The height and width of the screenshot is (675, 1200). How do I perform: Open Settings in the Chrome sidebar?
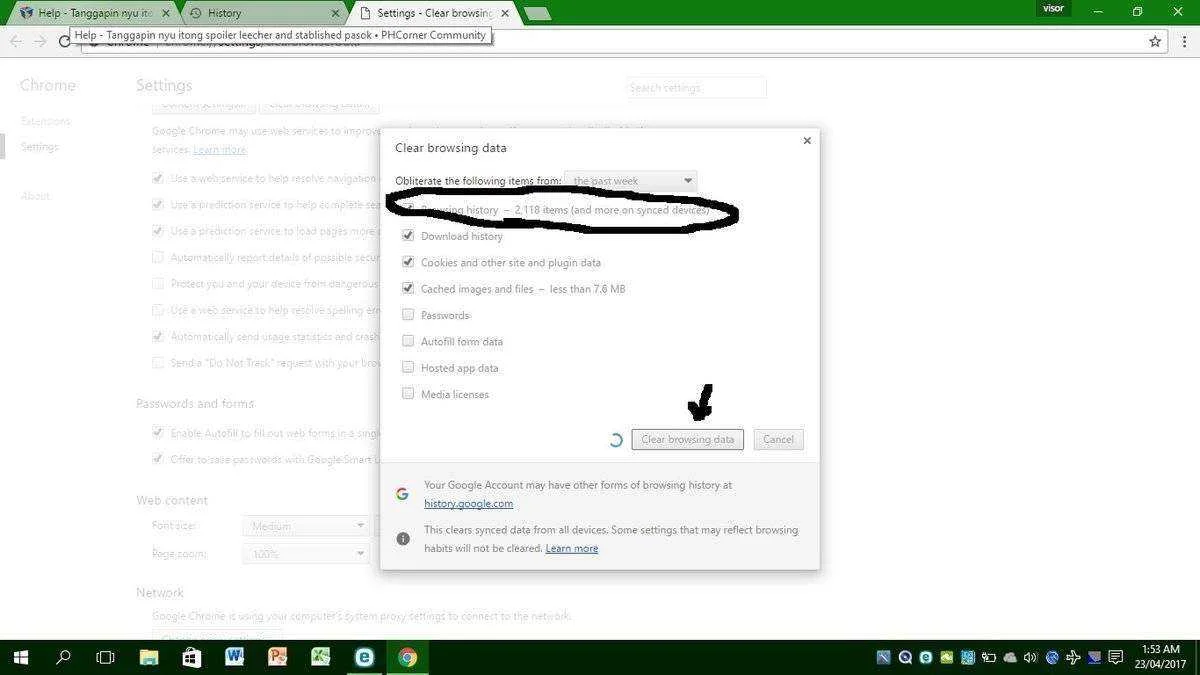40,147
